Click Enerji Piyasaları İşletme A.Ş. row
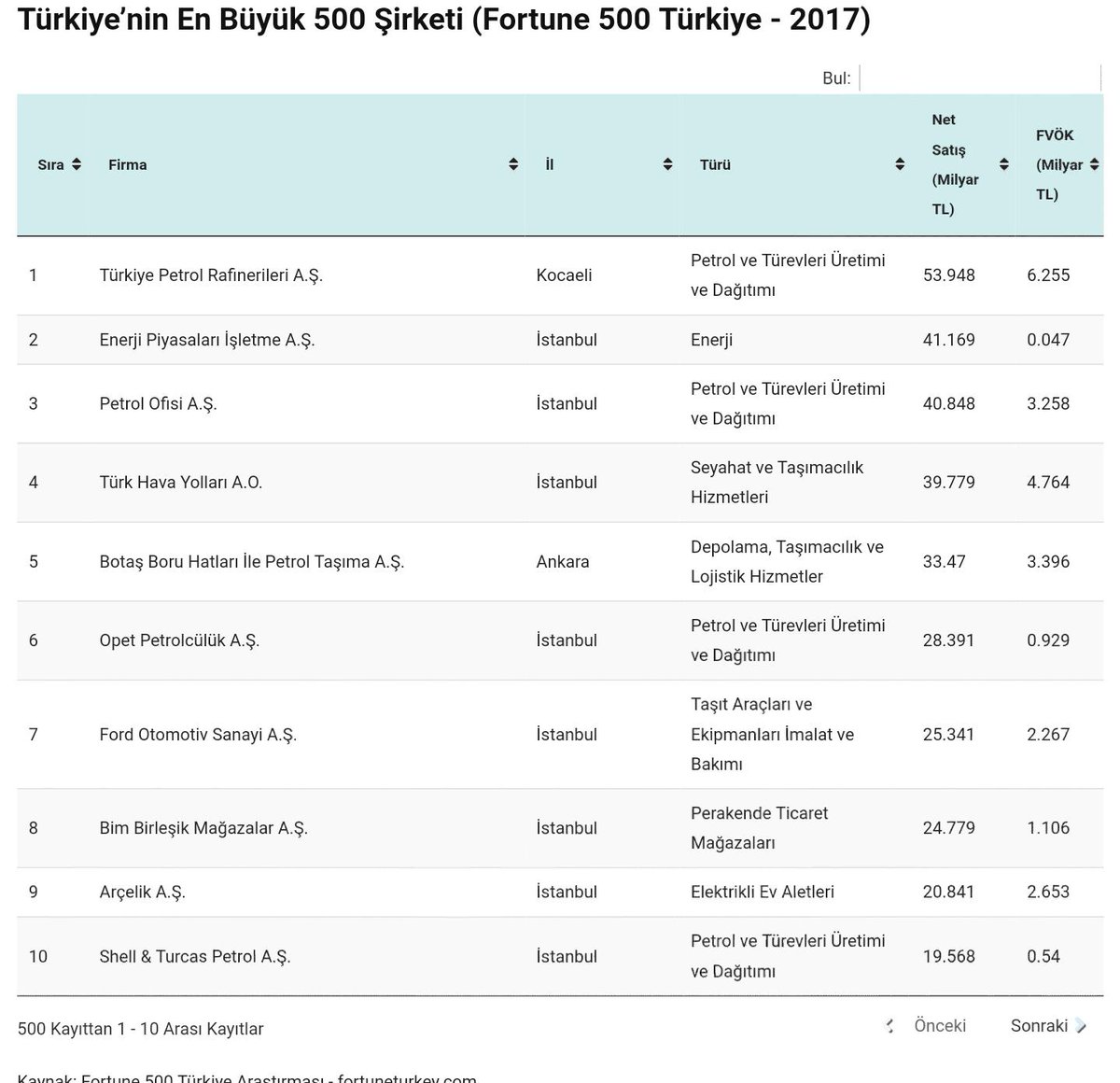1120x1083 pixels. pyautogui.click(x=560, y=340)
